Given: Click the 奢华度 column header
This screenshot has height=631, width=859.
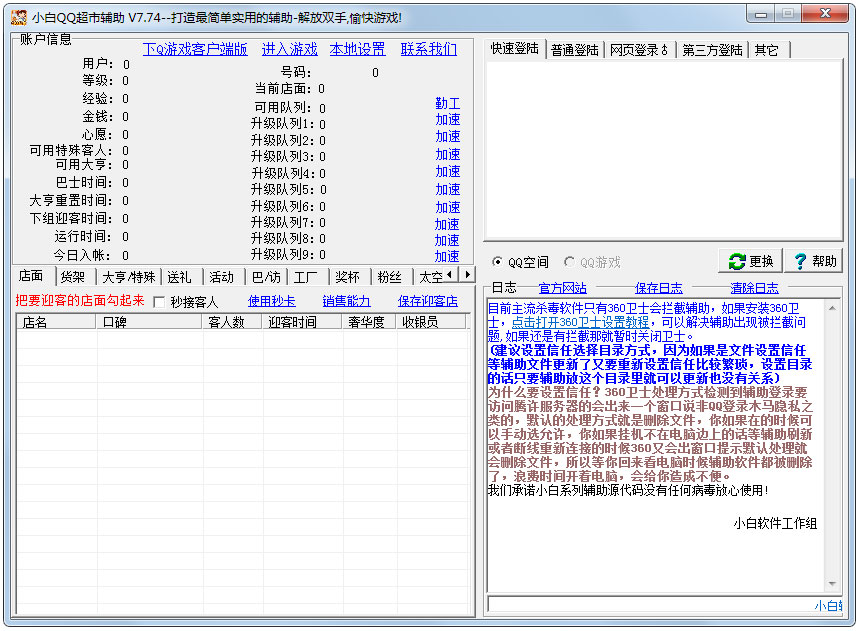Looking at the screenshot, I should 369,322.
